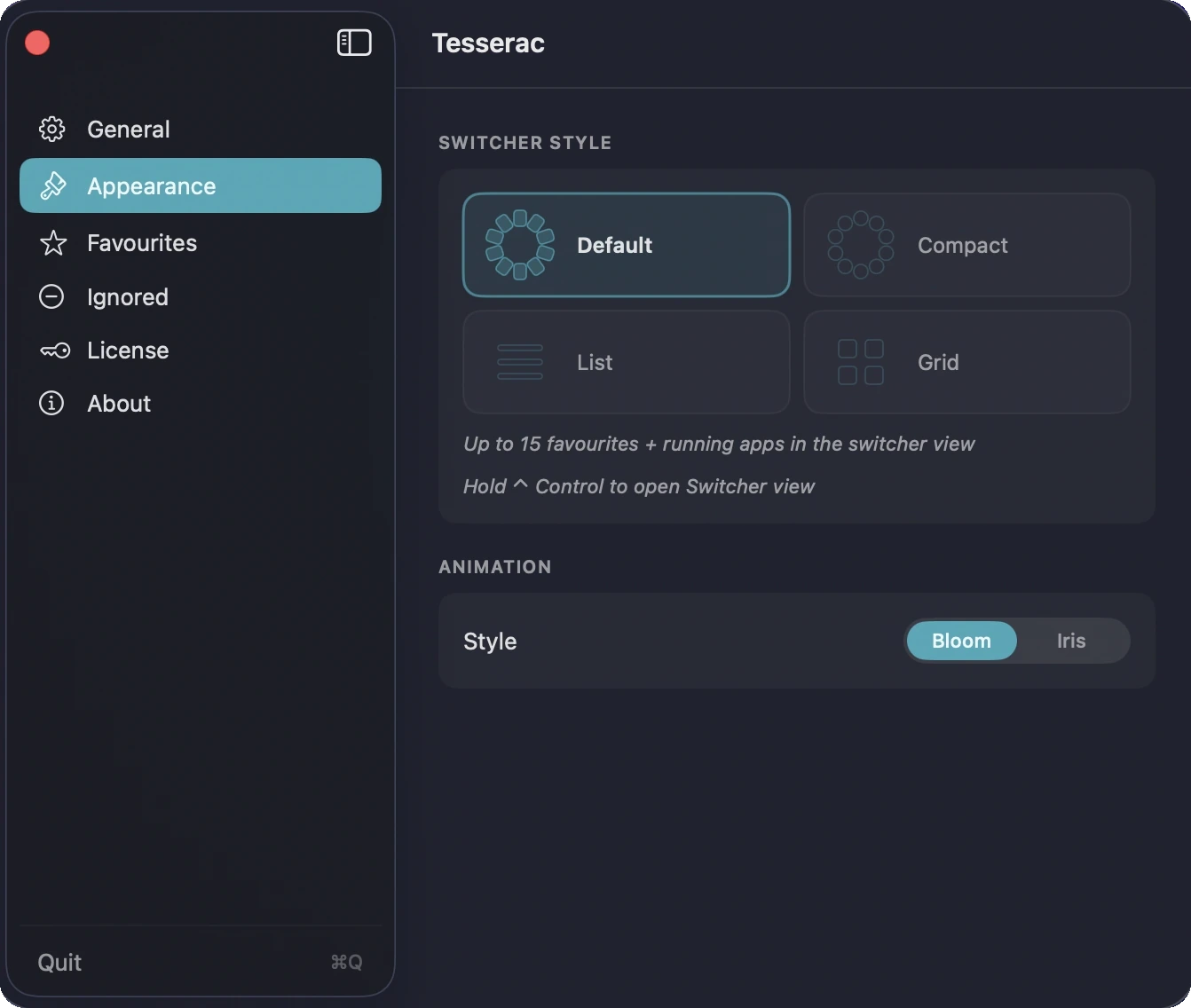Click the General gear icon
1191x1008 pixels.
pyautogui.click(x=52, y=130)
